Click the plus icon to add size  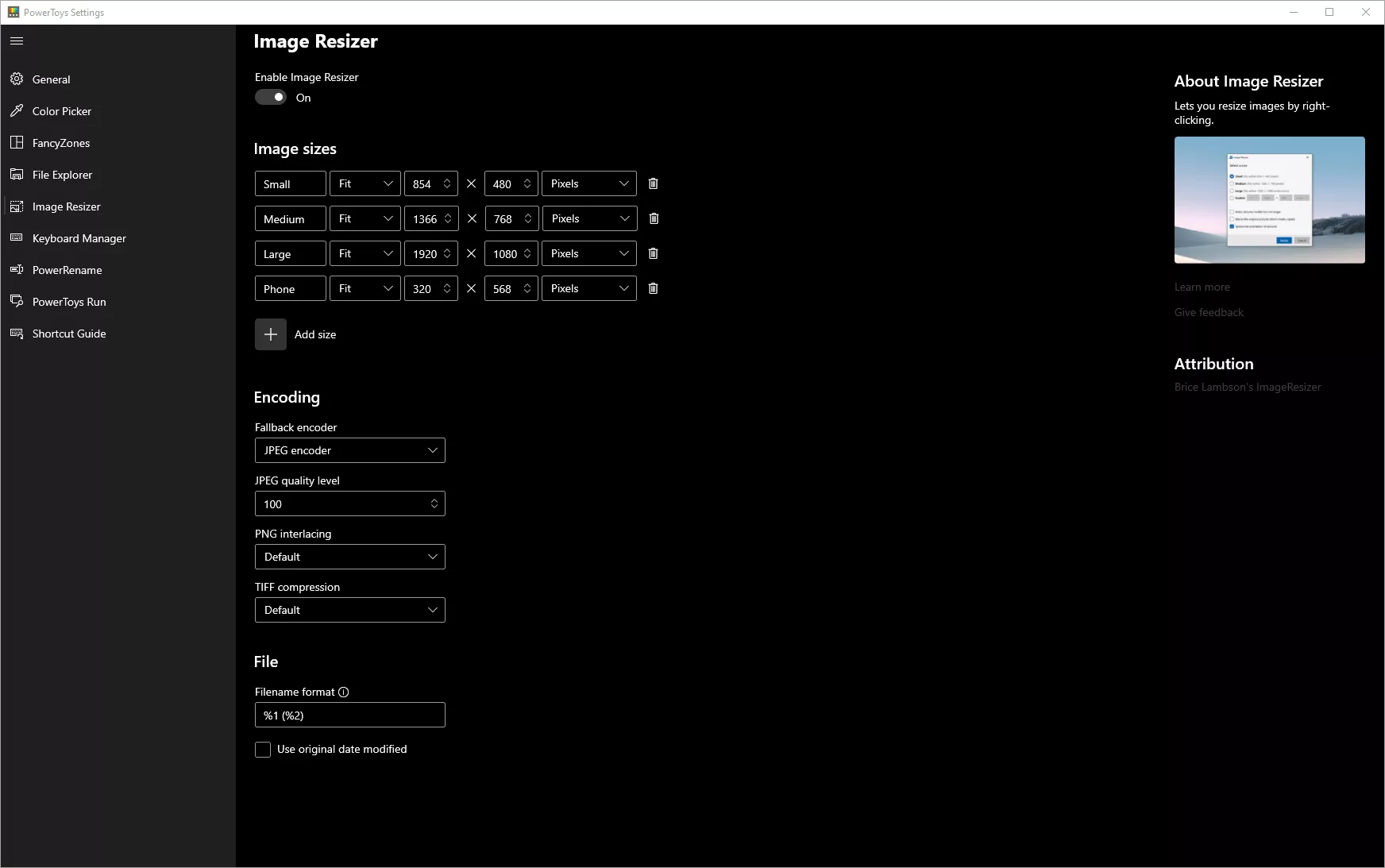tap(271, 334)
